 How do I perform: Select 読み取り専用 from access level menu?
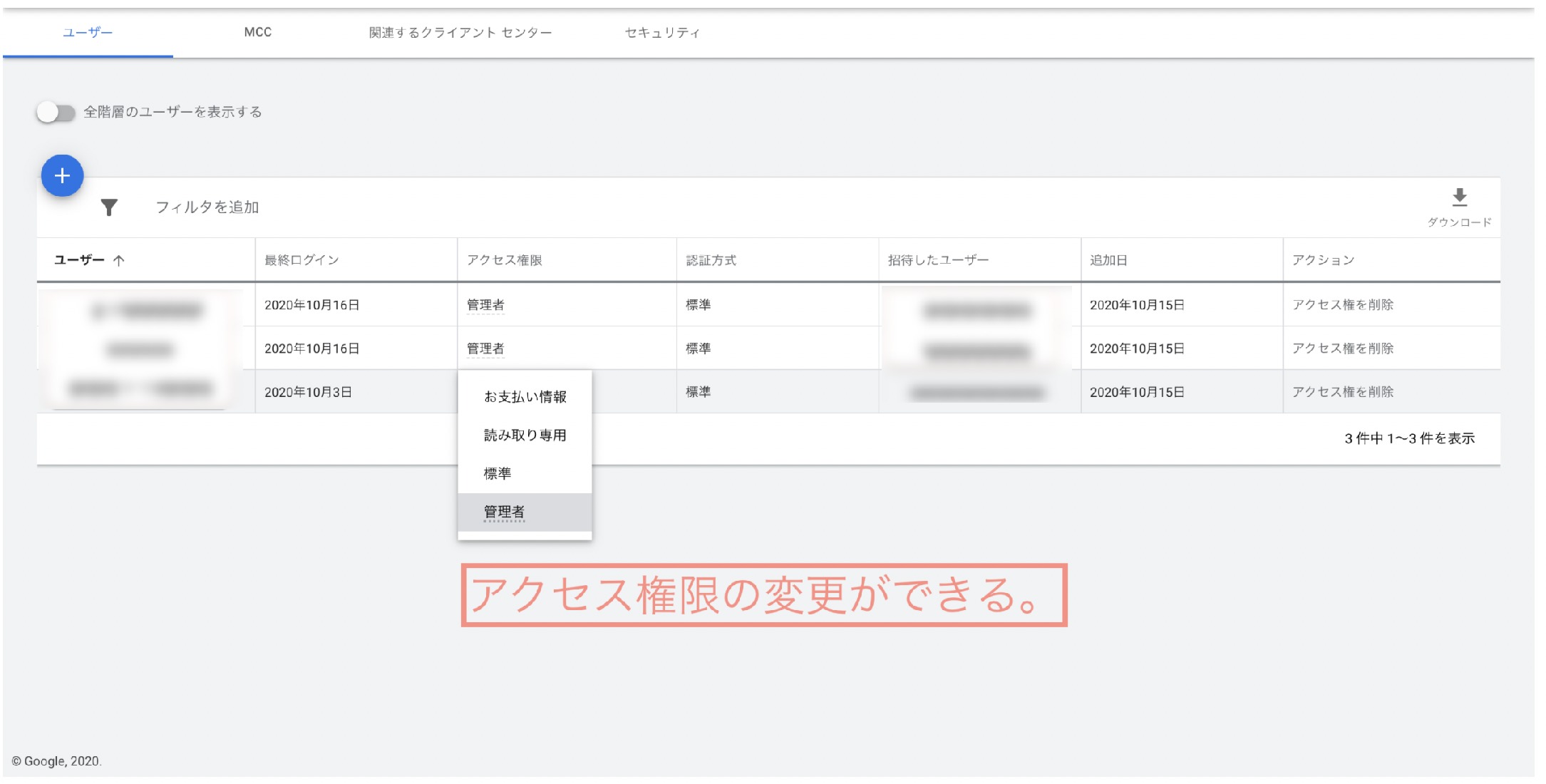click(x=525, y=435)
